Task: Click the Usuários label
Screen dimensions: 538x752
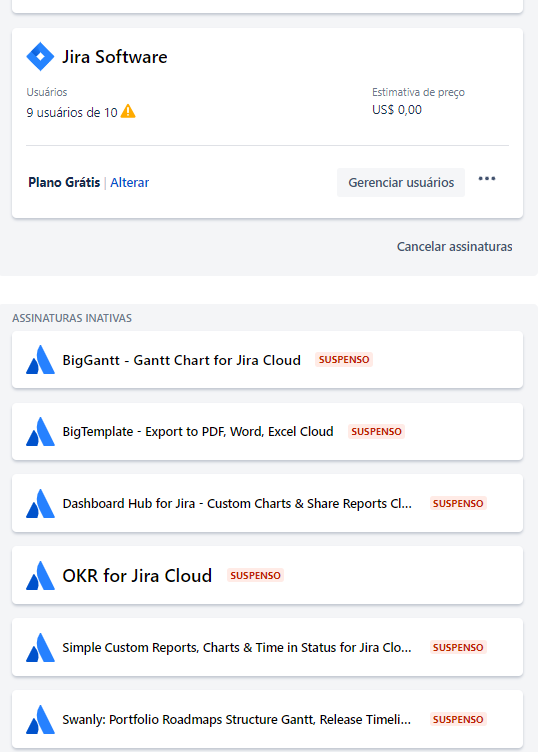Action: (x=47, y=92)
